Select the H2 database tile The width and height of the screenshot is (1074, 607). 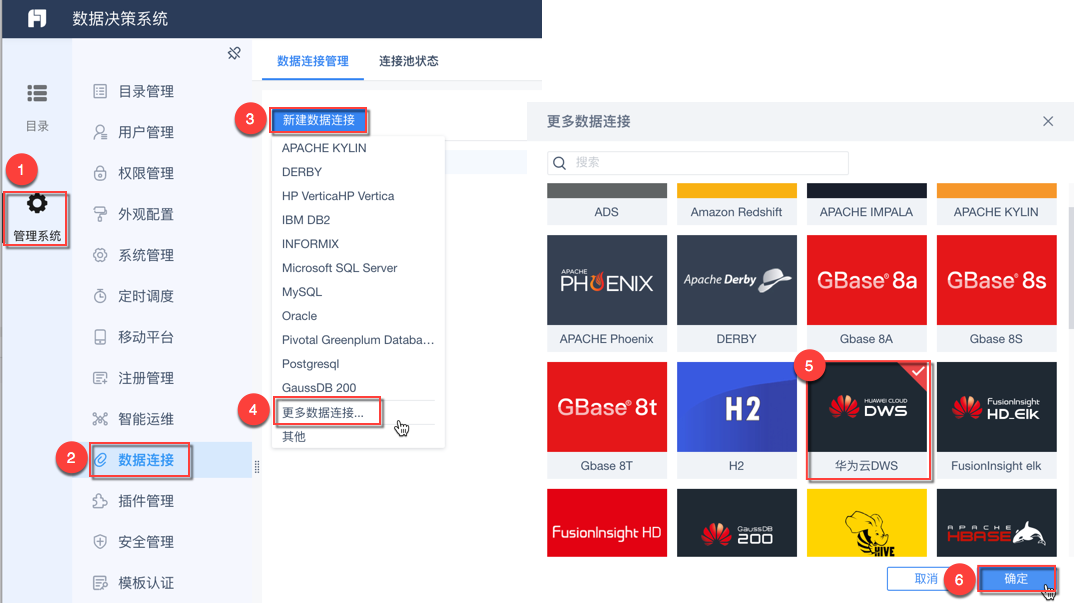point(737,420)
